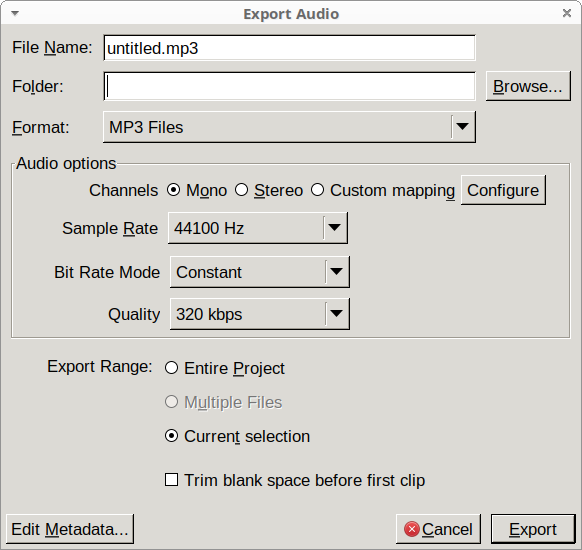Click the Cancel button with red icon
The width and height of the screenshot is (582, 550).
[438, 529]
